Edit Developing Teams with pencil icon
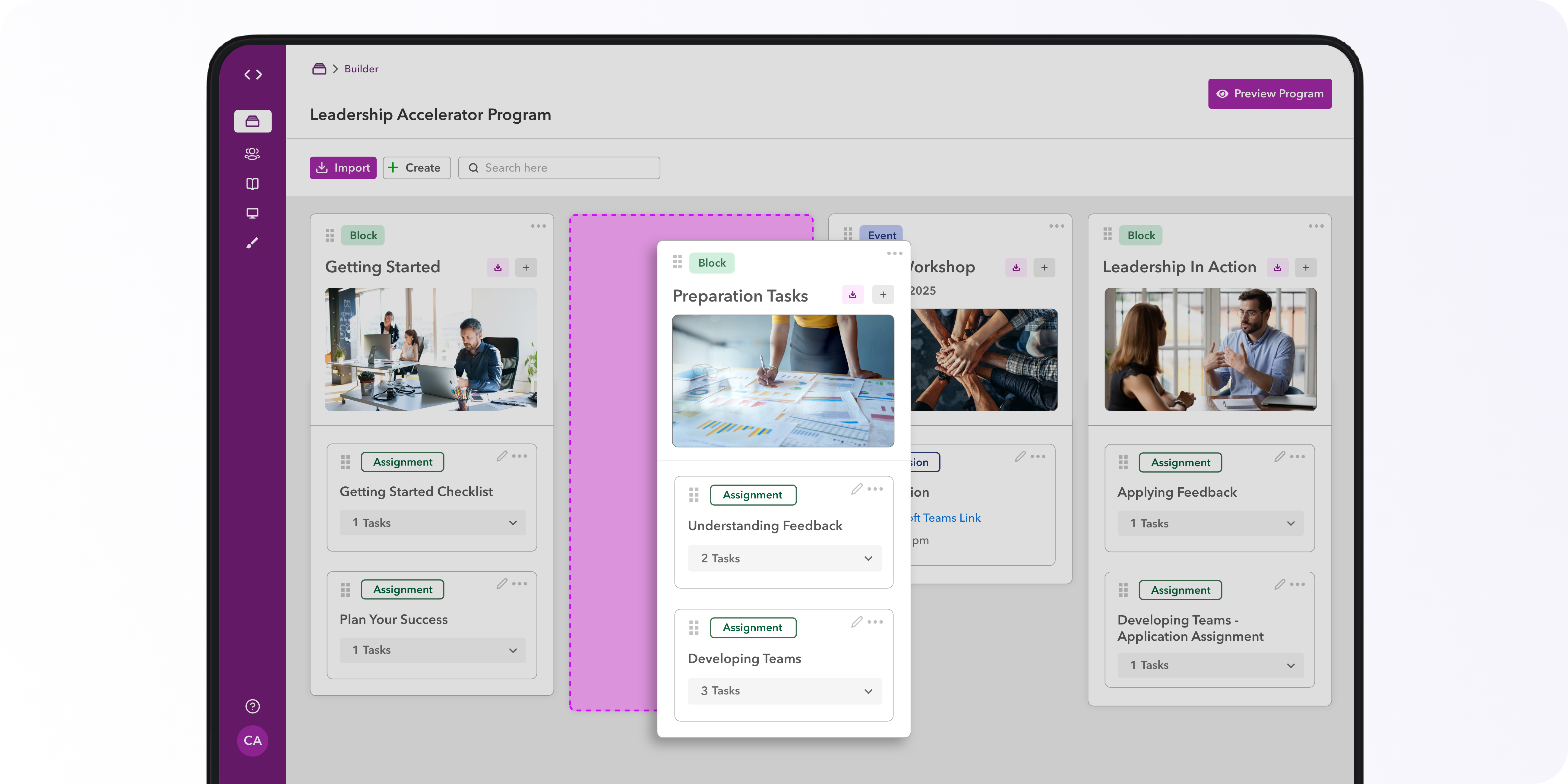The width and height of the screenshot is (1568, 784). (857, 621)
